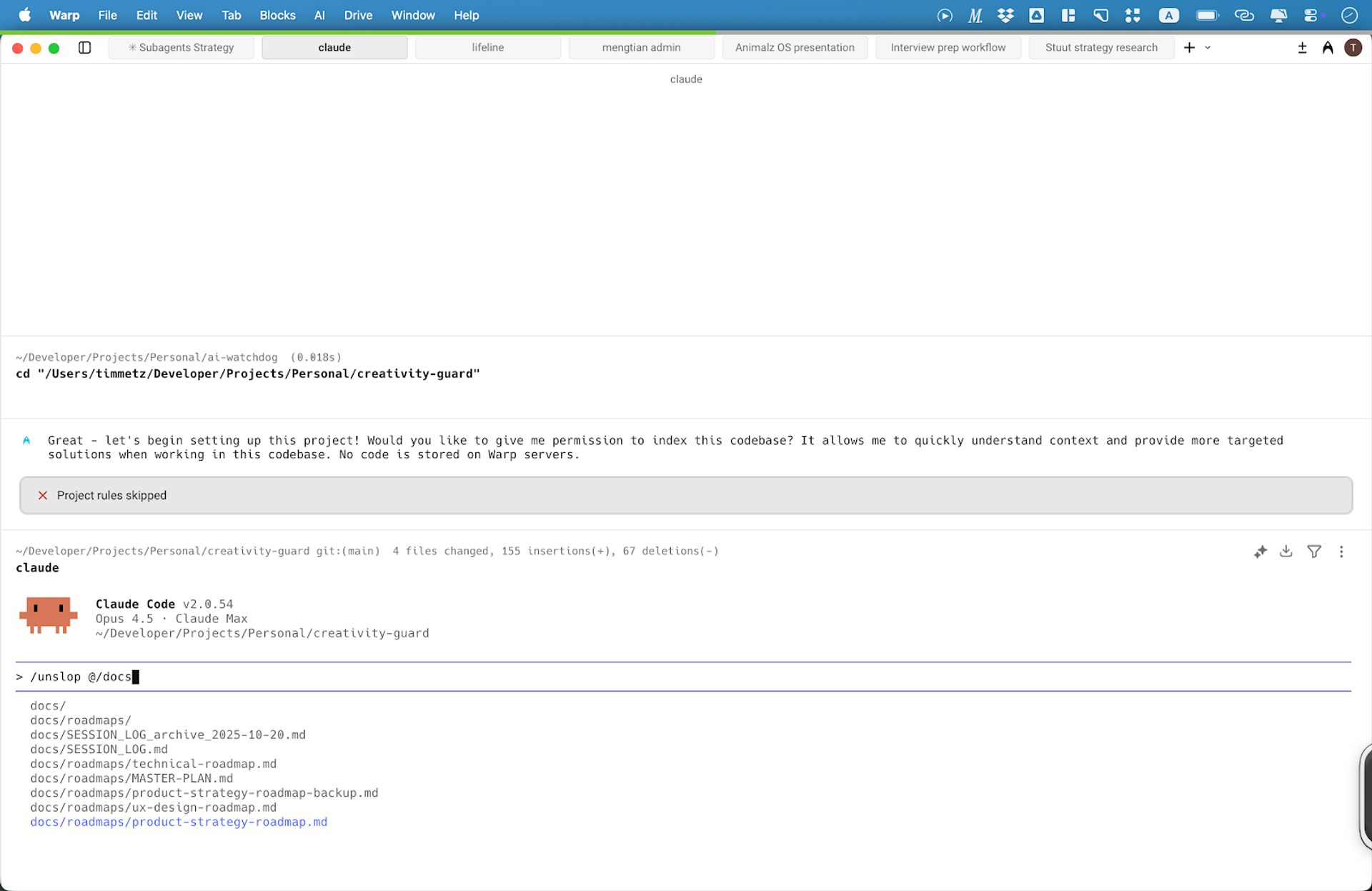Image resolution: width=1372 pixels, height=891 pixels.
Task: Switch to the Subagents Strategy tab
Action: 182,47
